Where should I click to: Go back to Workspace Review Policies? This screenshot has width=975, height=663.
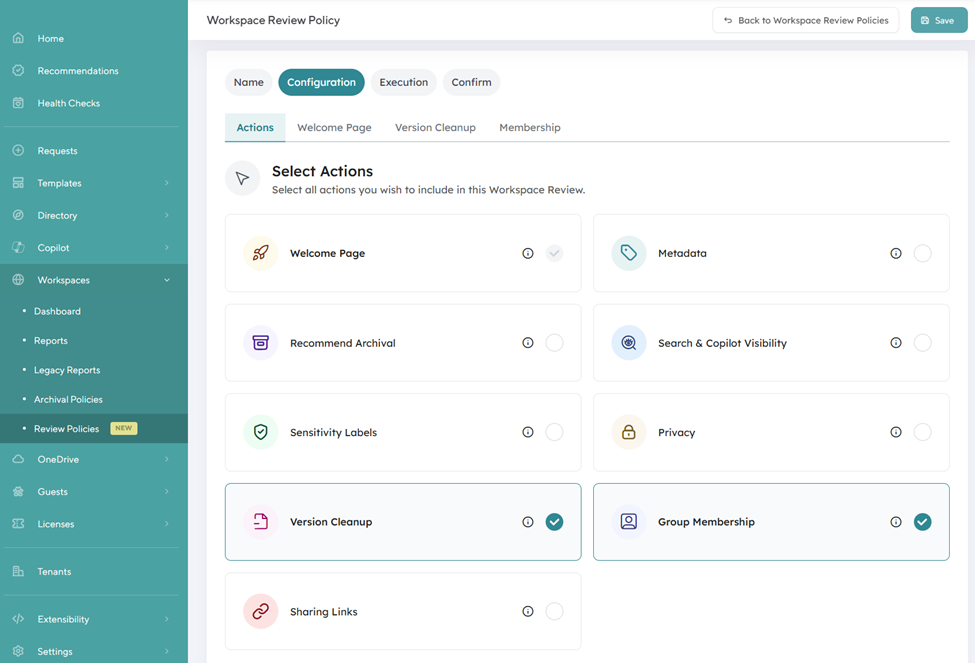click(x=806, y=21)
